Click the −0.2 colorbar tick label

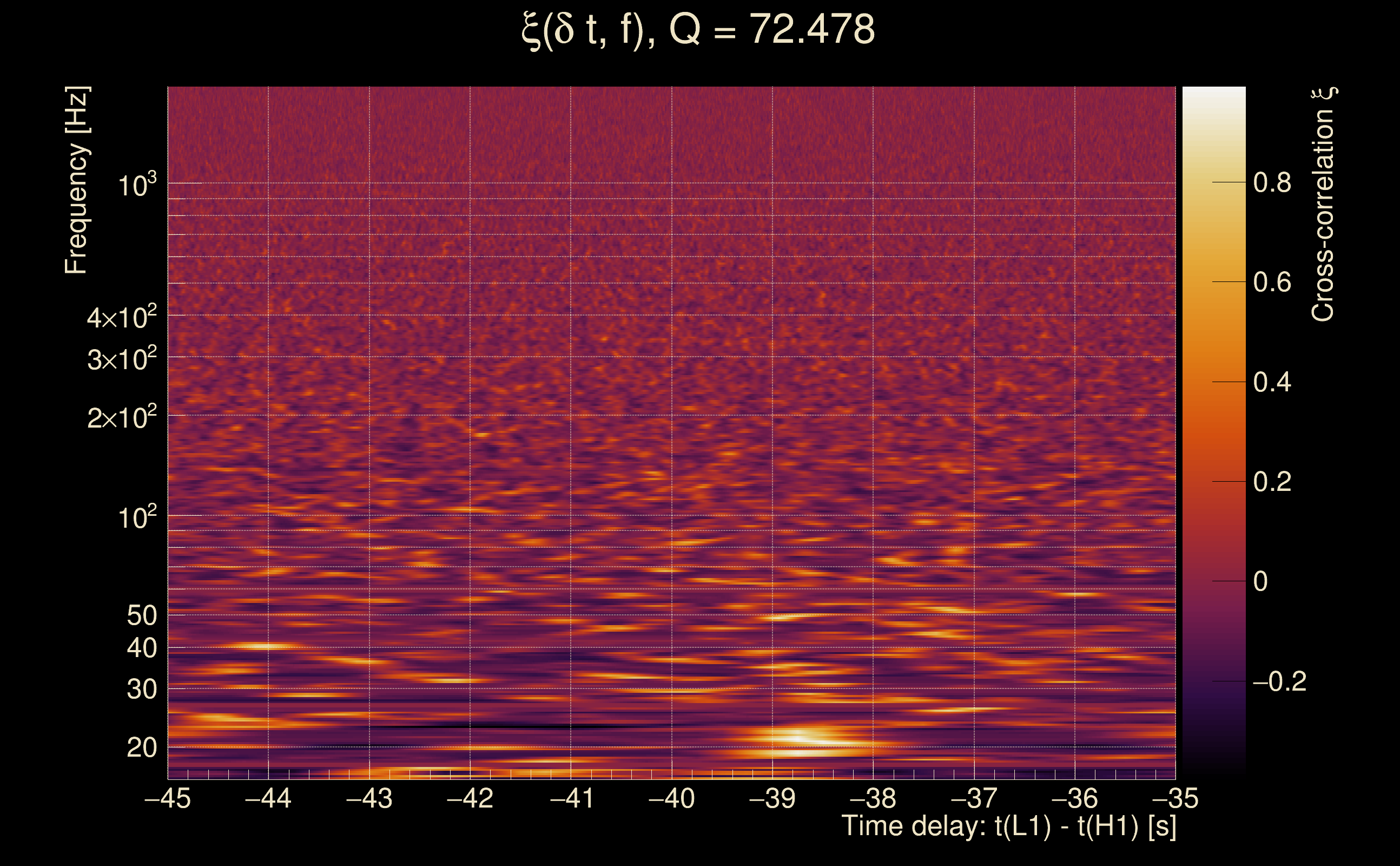pos(1279,681)
